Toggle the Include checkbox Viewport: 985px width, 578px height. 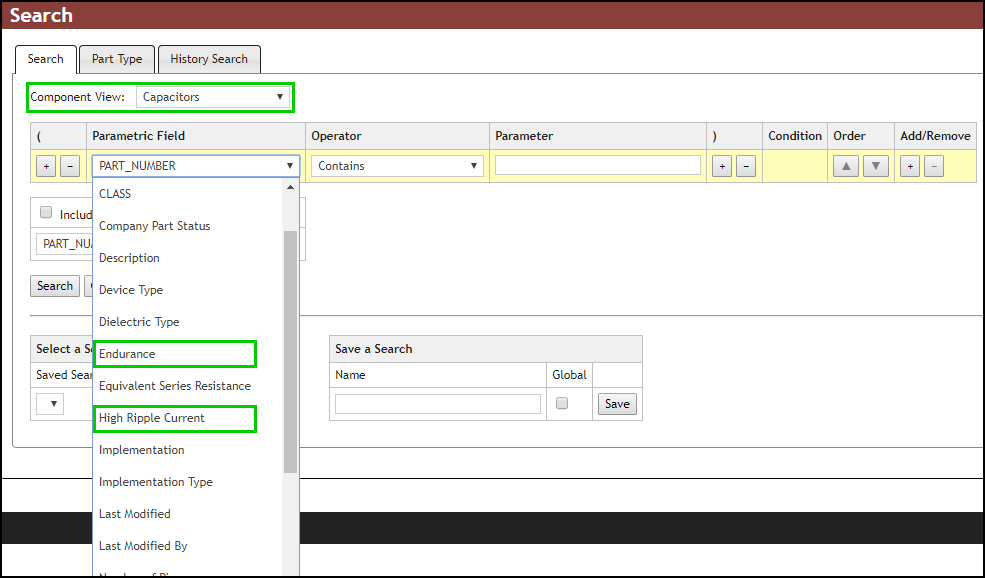coord(46,212)
